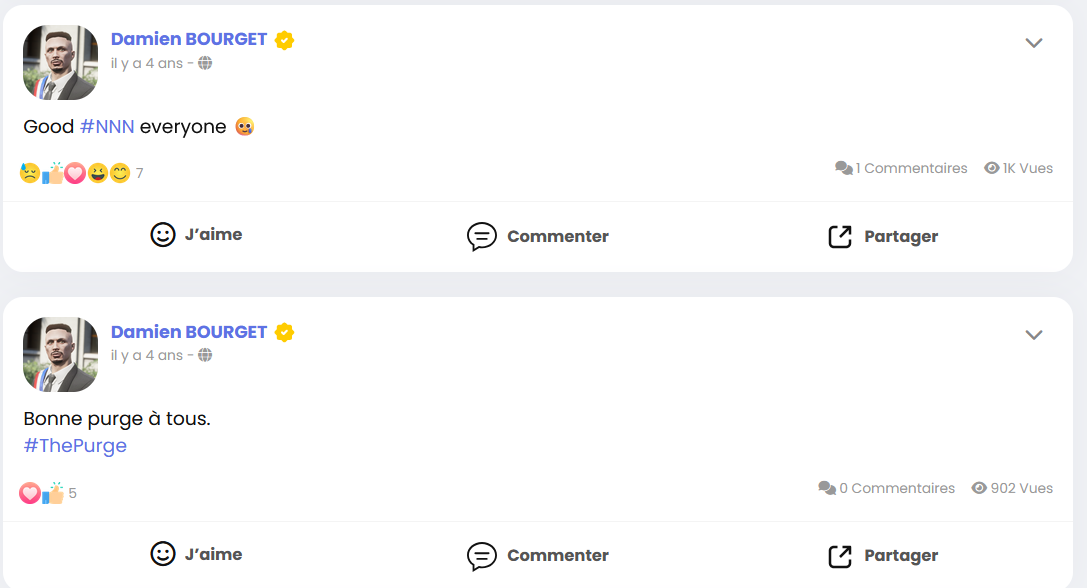
Task: Click the globe icon on the #NNN post
Action: 205,63
